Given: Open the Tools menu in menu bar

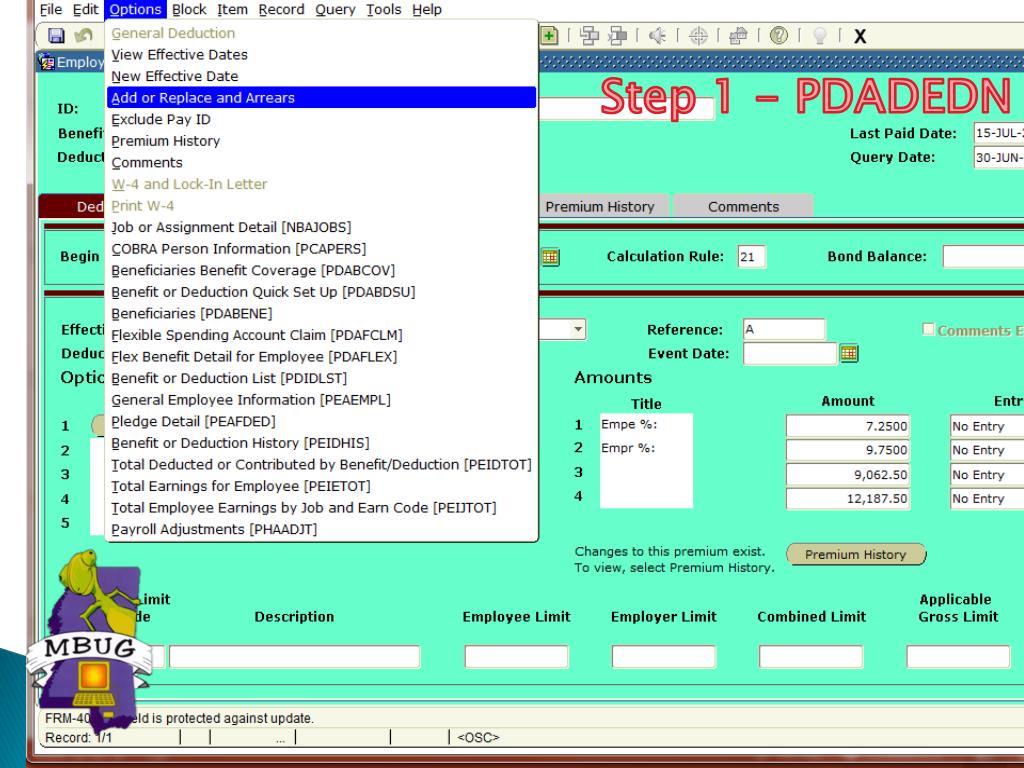Looking at the screenshot, I should [x=384, y=9].
